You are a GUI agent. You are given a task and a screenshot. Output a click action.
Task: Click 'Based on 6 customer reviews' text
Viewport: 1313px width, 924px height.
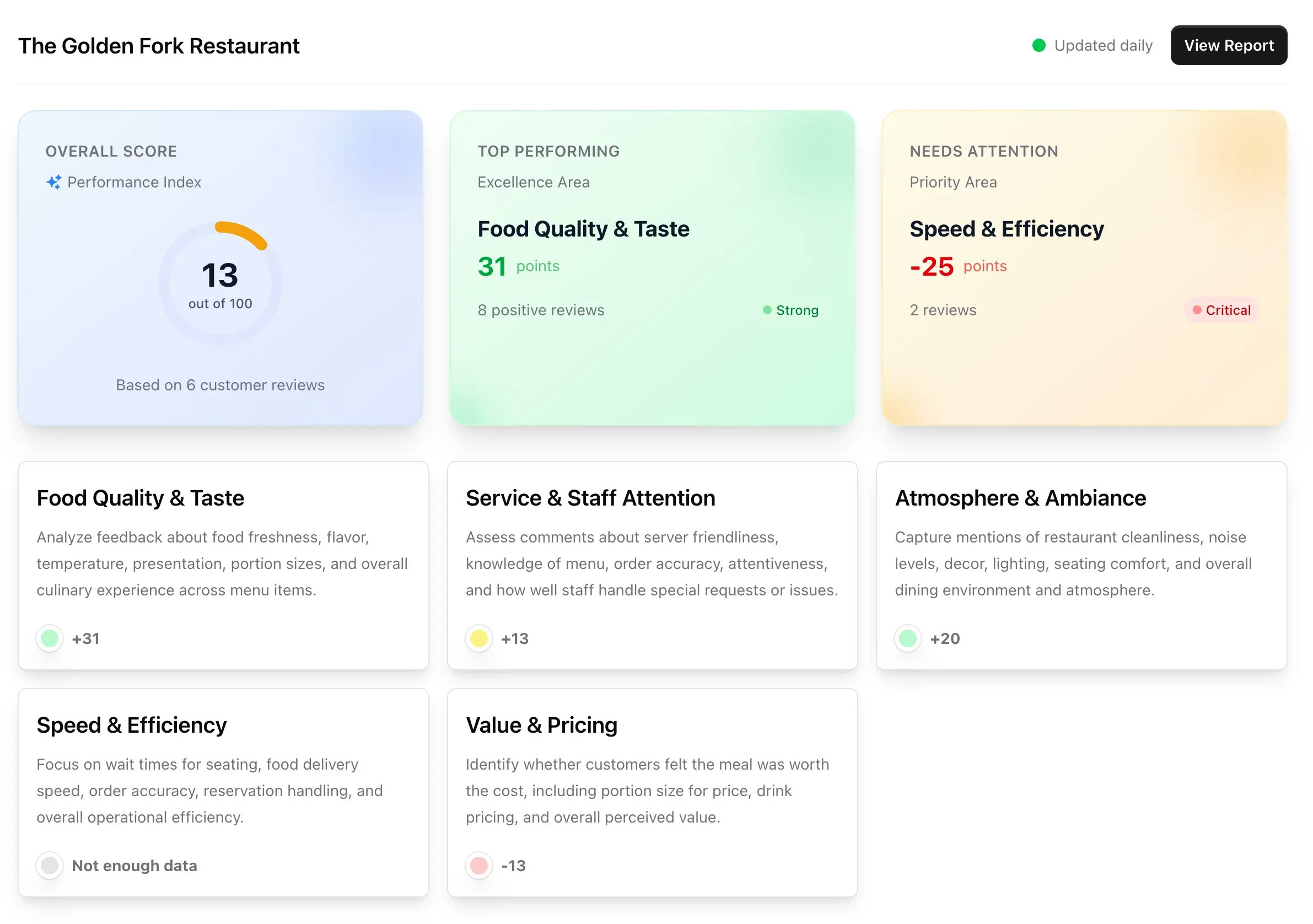(x=220, y=384)
